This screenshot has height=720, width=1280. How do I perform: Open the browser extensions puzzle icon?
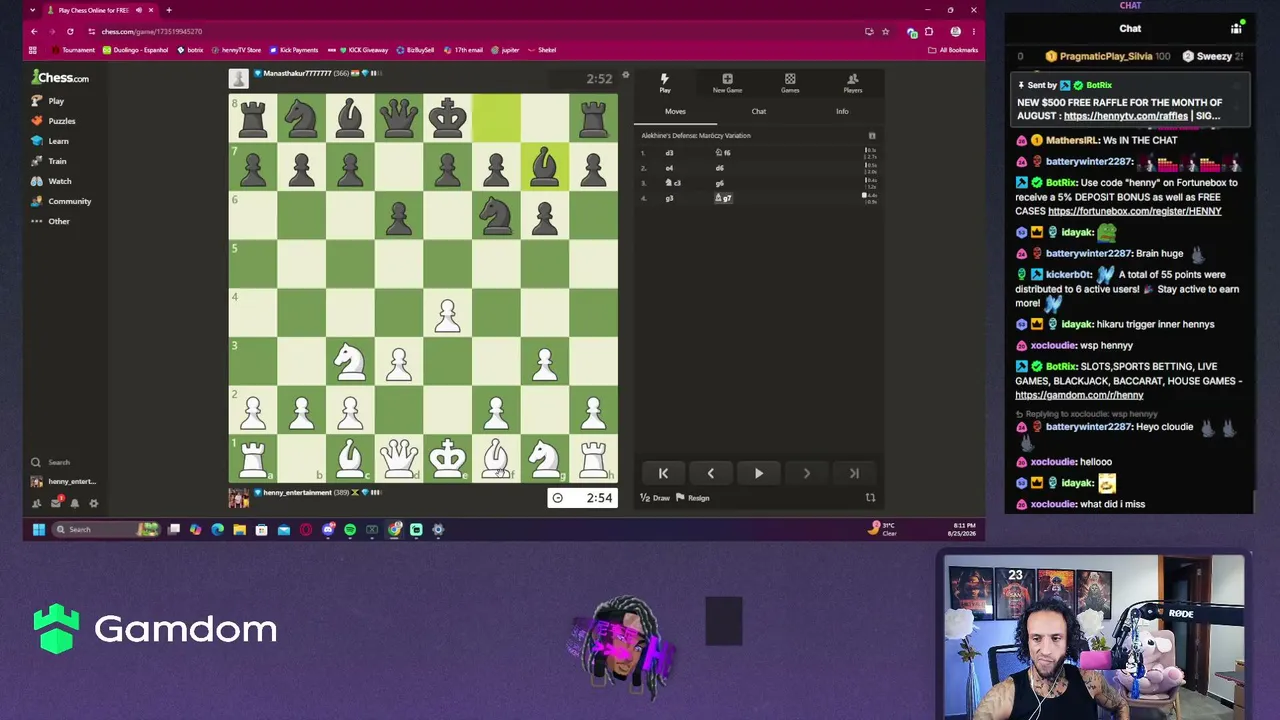(929, 31)
